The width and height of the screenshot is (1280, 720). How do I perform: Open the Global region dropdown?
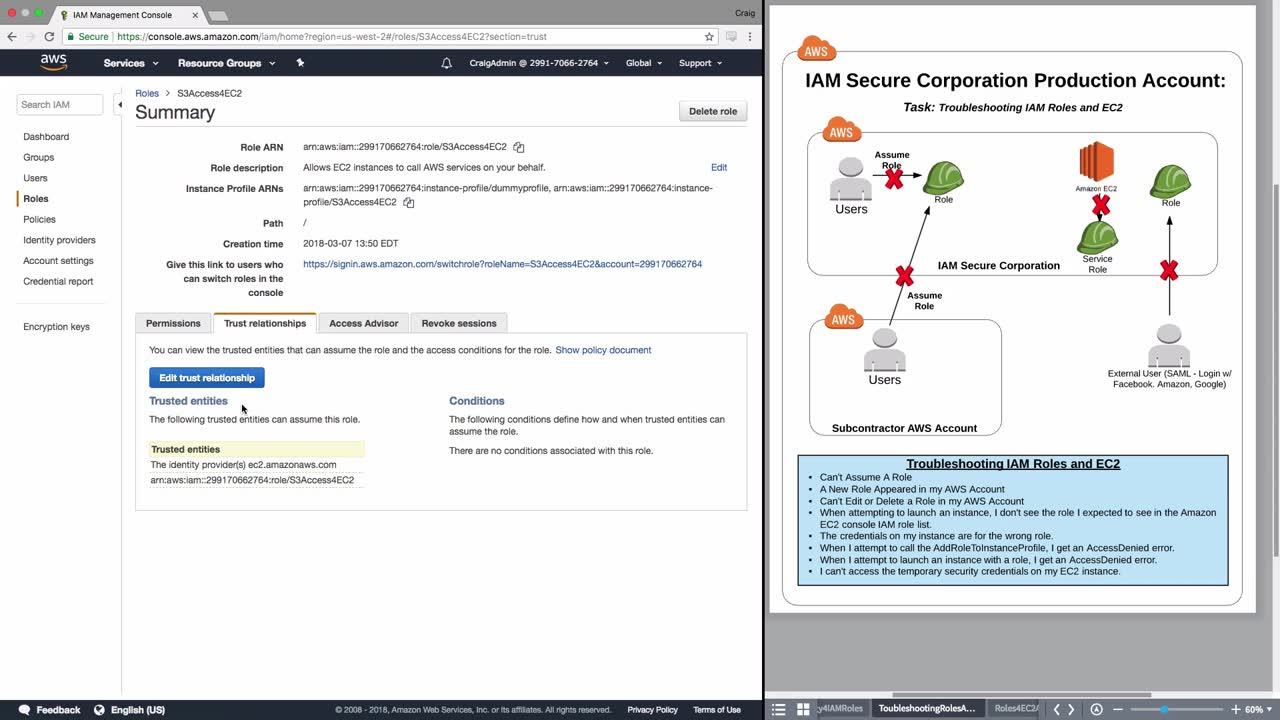point(644,63)
